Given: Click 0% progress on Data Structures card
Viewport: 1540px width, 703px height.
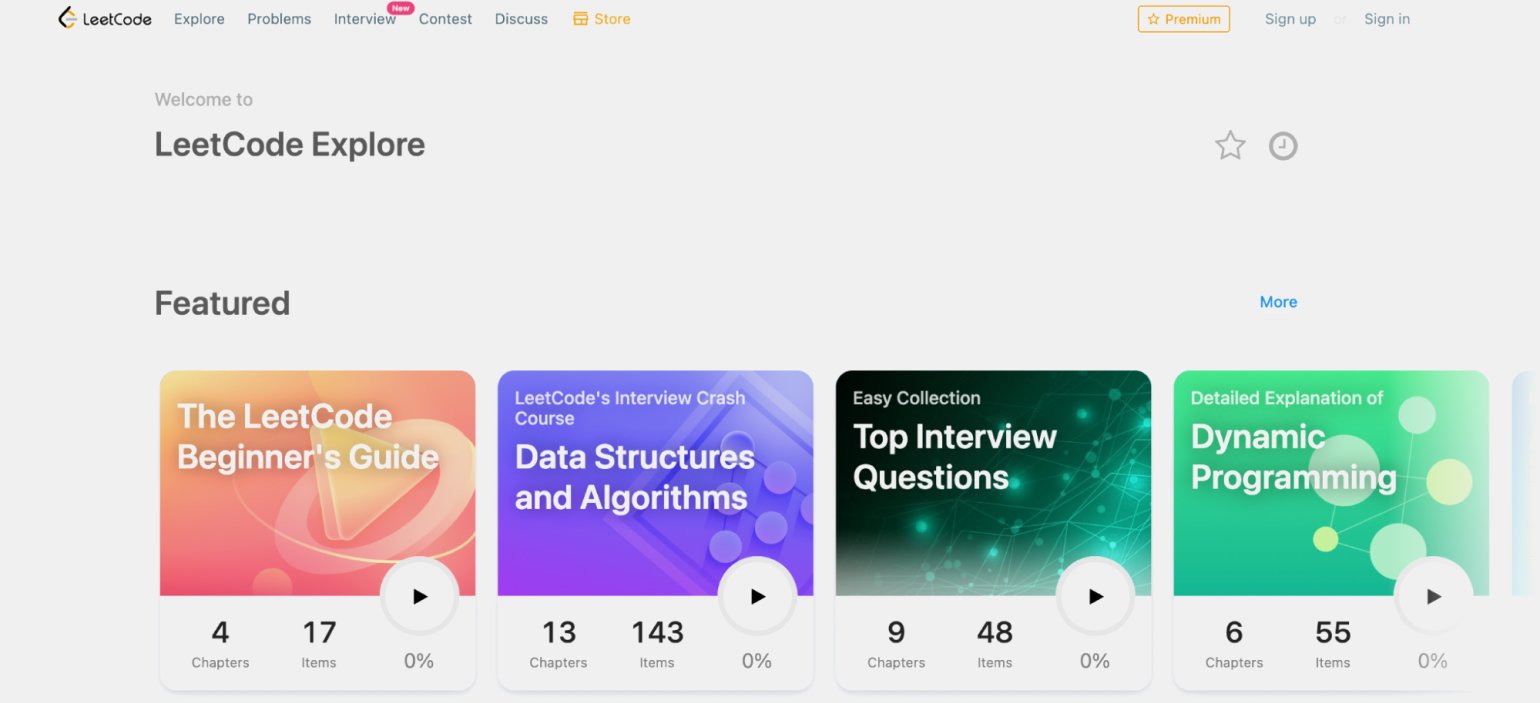Looking at the screenshot, I should coord(757,661).
